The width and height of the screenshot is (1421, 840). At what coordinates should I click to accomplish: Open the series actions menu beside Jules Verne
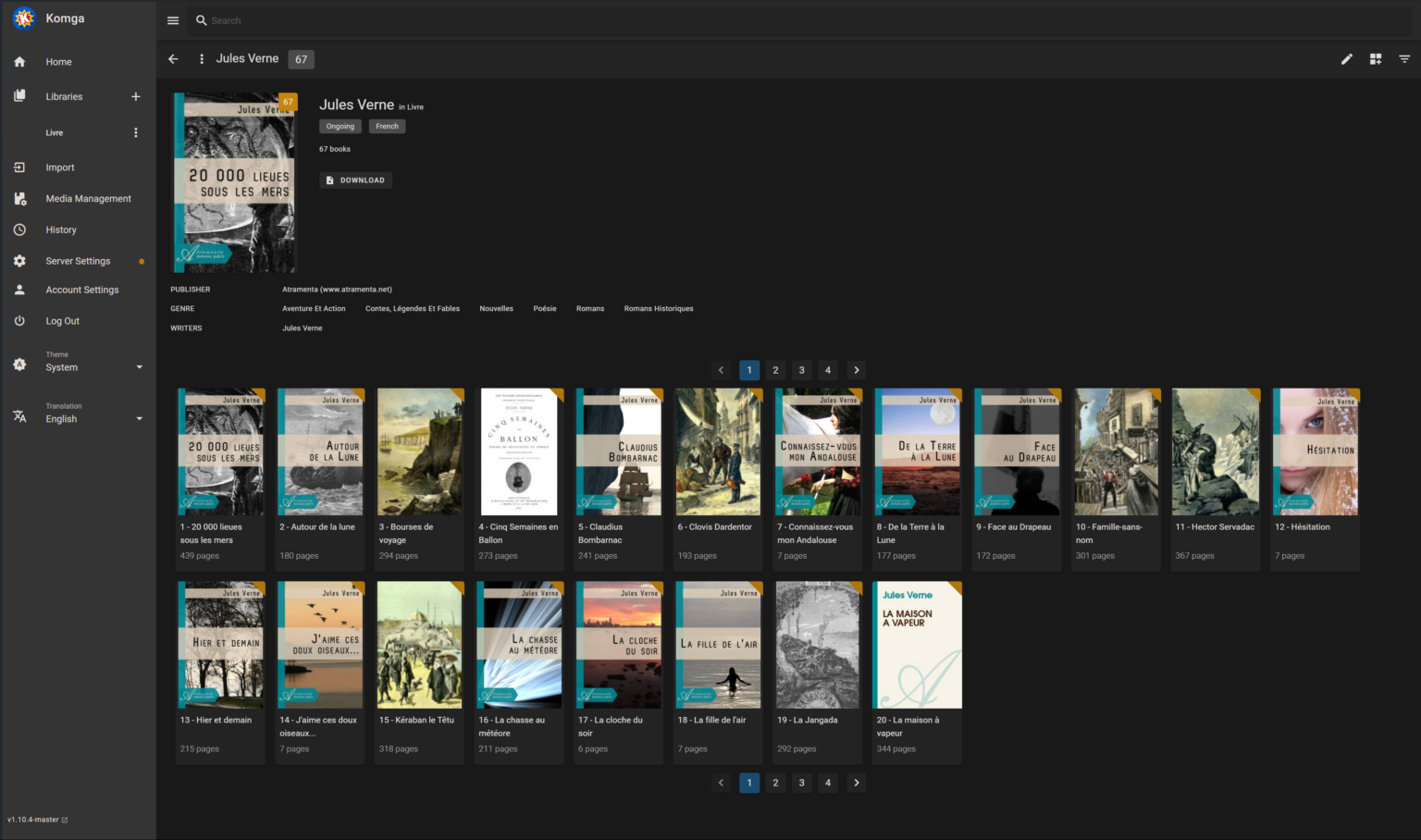[202, 58]
